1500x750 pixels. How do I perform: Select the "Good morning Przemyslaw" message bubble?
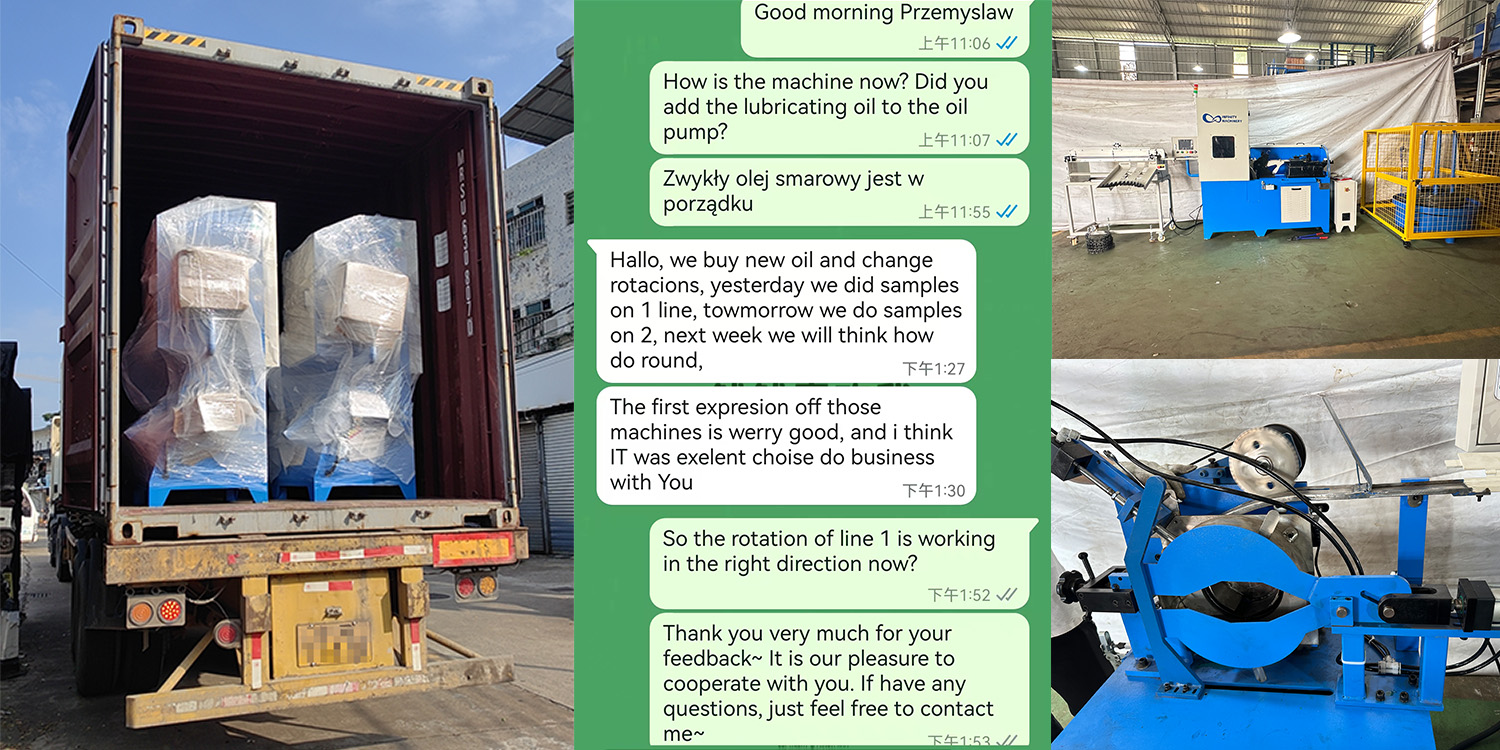885,28
